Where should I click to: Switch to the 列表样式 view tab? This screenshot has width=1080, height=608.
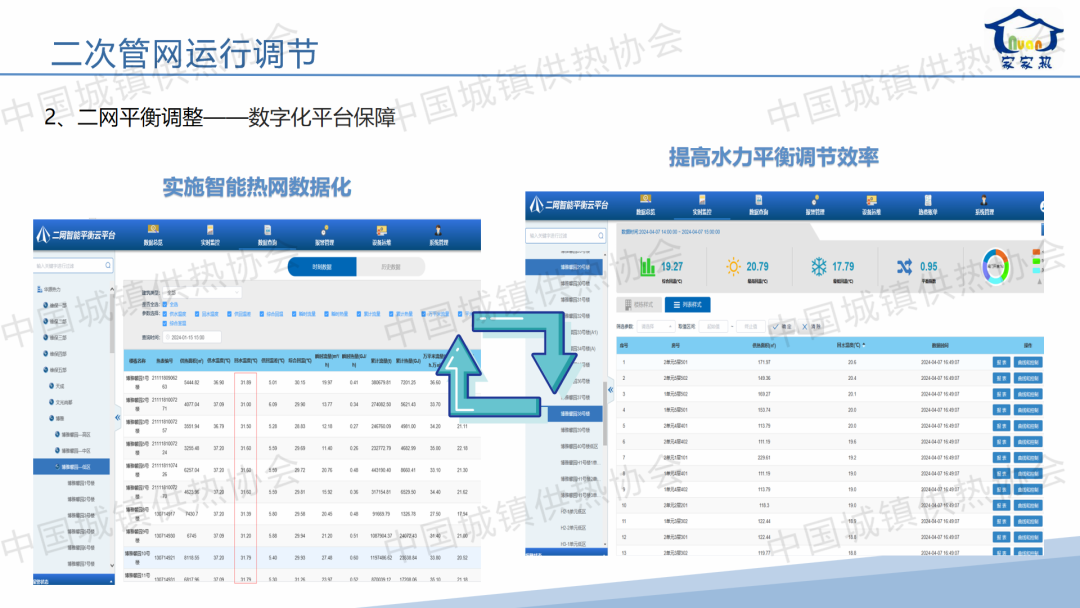point(688,304)
